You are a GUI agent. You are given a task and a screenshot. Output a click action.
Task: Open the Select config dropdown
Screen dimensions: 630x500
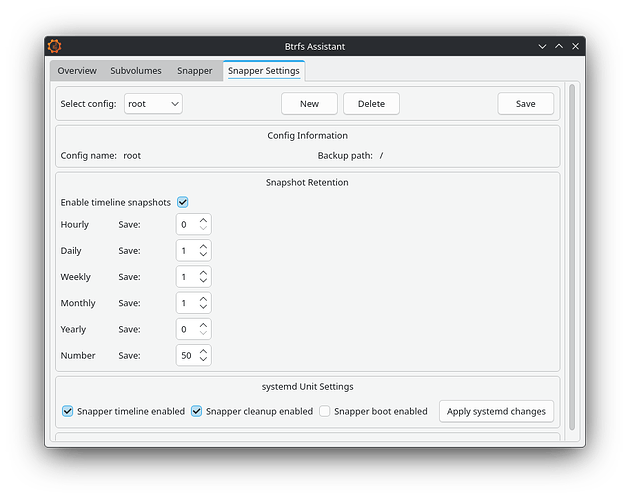coord(153,104)
